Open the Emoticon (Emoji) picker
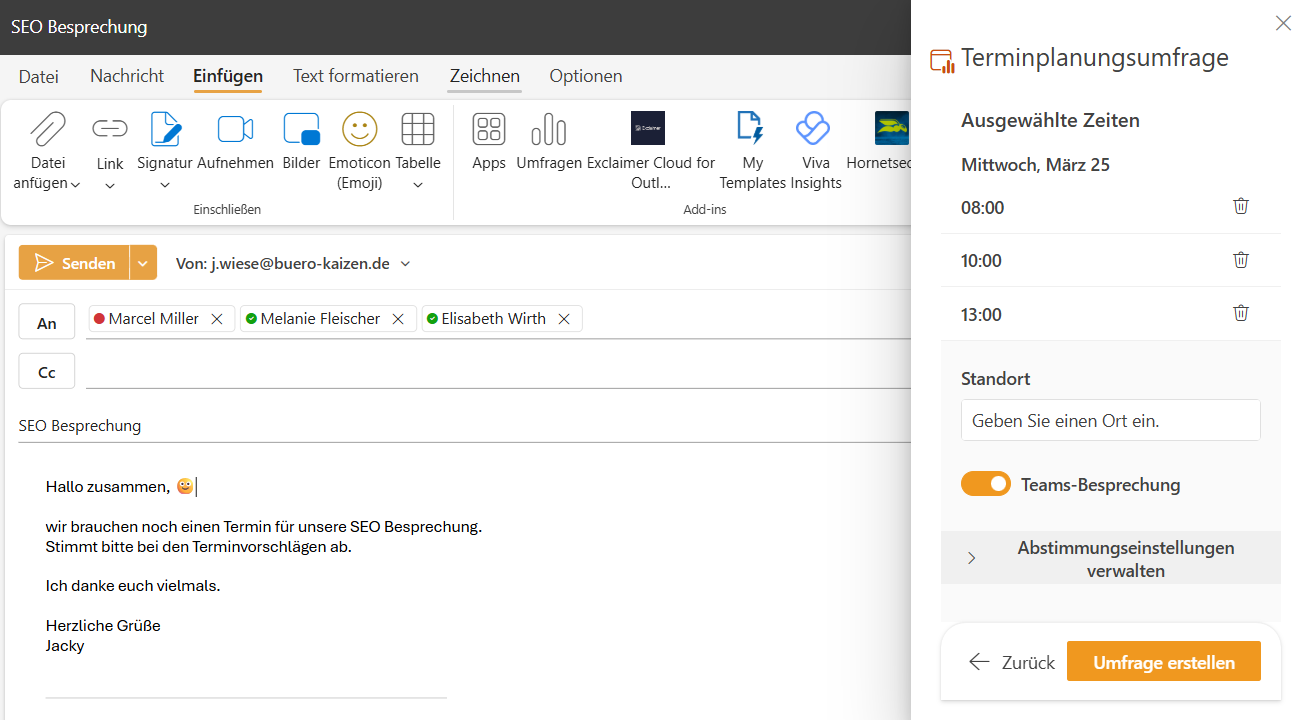The image size is (1307, 720). (x=359, y=130)
